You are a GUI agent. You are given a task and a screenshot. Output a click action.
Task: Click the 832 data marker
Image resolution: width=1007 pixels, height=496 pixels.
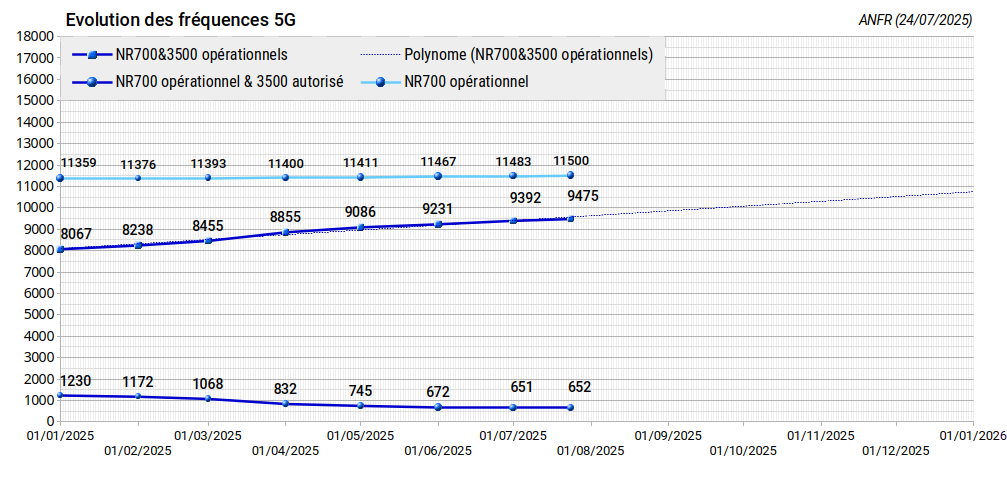click(x=285, y=404)
